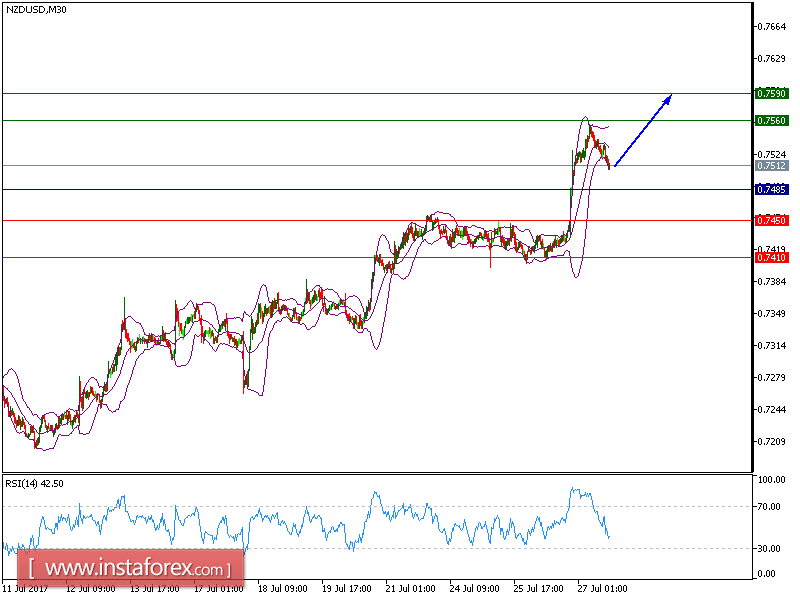Click the blue 0.7485 price tag
800x600 pixels.
point(772,188)
